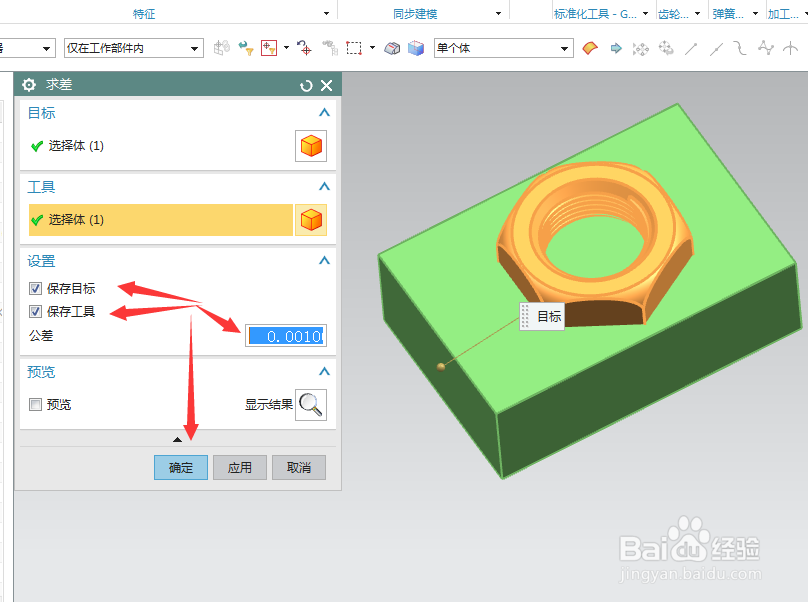Click the snap point move arrows icon
Screen dimensions: 808x602
click(641, 49)
